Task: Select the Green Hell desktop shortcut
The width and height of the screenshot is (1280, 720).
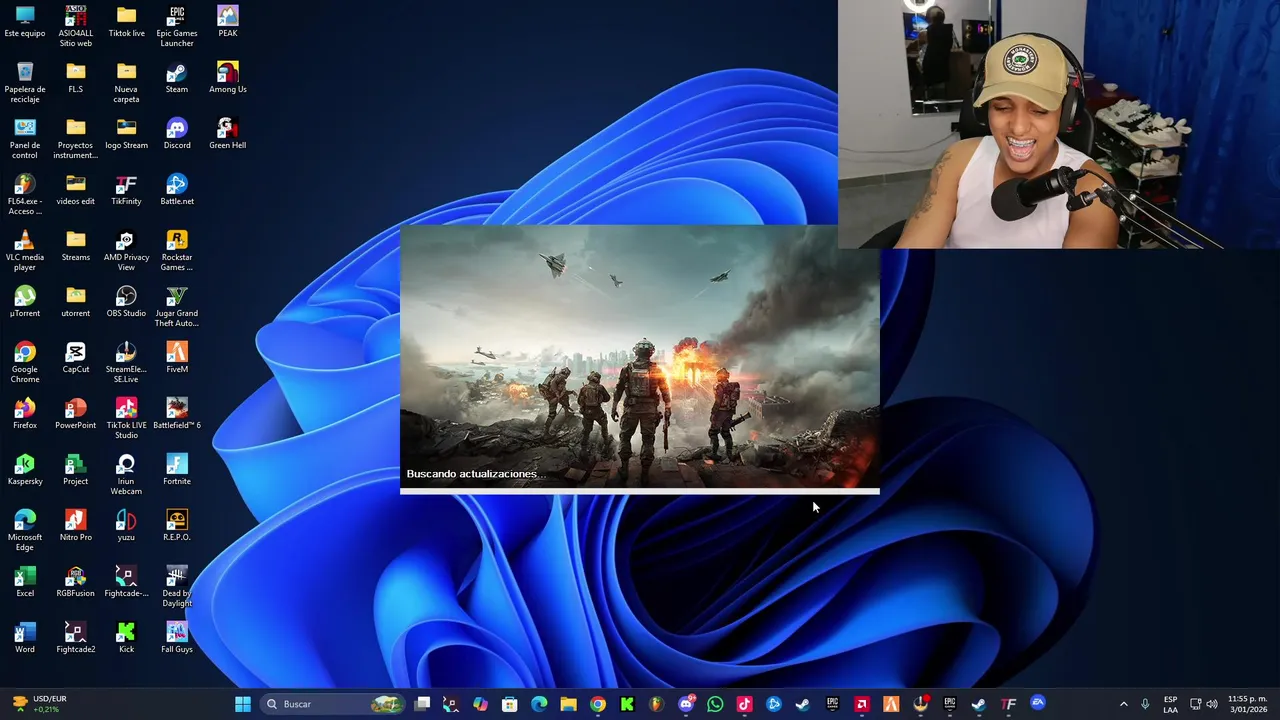Action: [x=228, y=134]
